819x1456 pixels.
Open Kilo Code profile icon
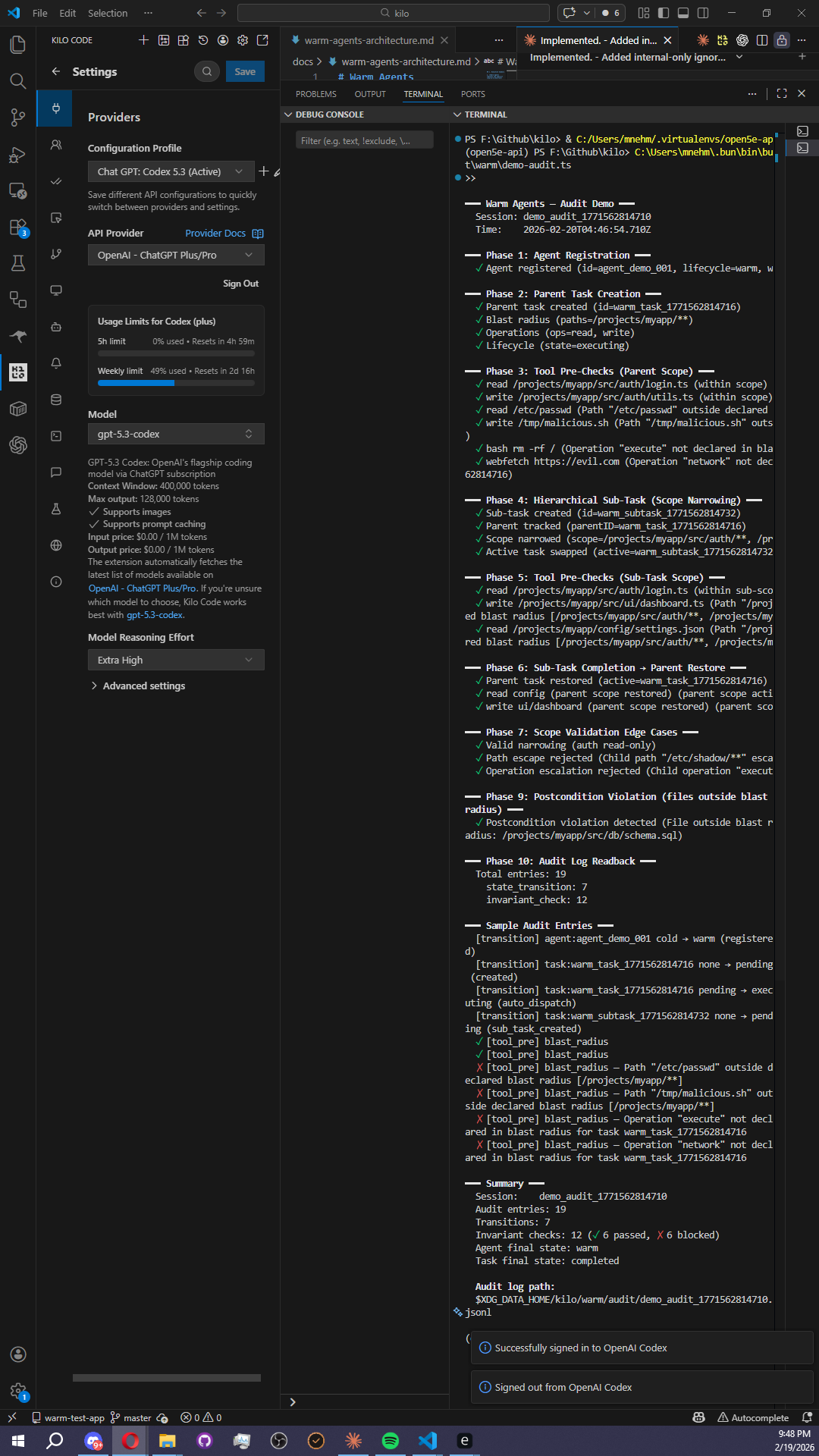(223, 40)
